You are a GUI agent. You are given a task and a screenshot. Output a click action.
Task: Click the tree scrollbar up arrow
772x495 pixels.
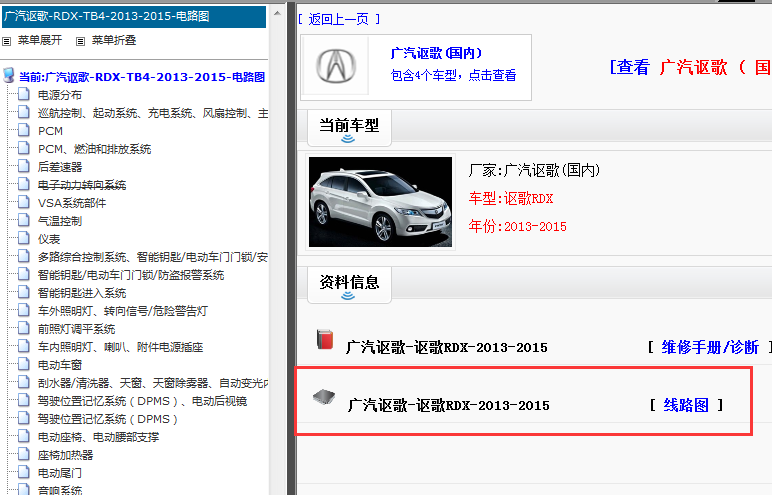click(x=277, y=13)
